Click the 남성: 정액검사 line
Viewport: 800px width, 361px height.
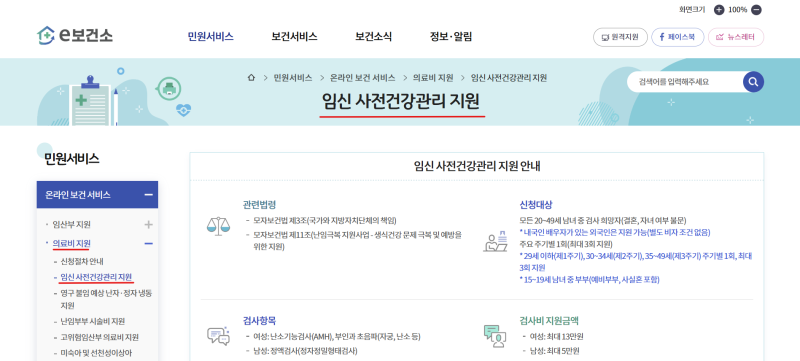click(305, 351)
